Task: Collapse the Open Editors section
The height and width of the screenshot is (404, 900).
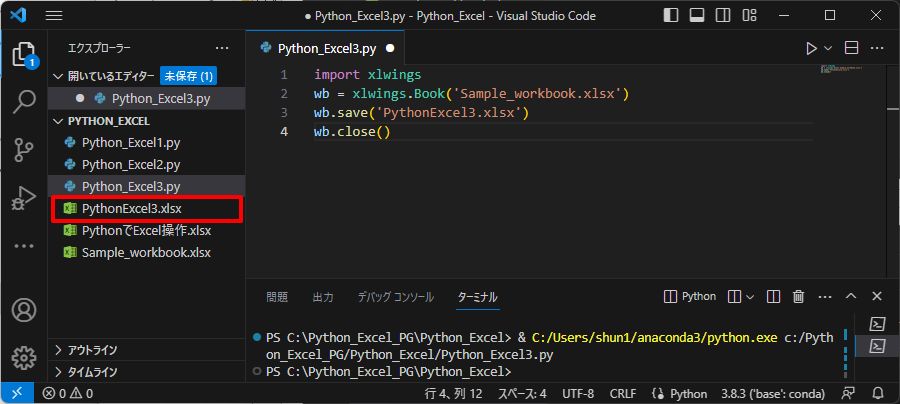Action: point(57,76)
